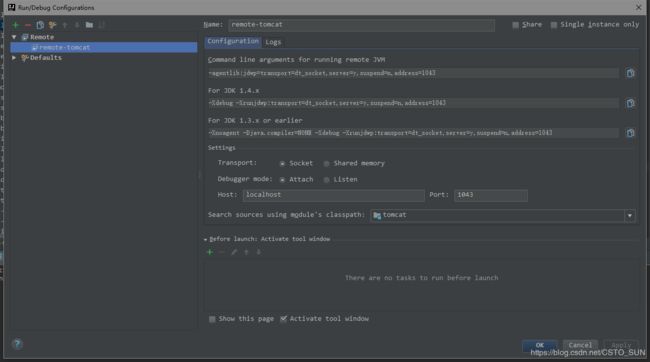Remove the selected configuration with the red minus

[28, 25]
